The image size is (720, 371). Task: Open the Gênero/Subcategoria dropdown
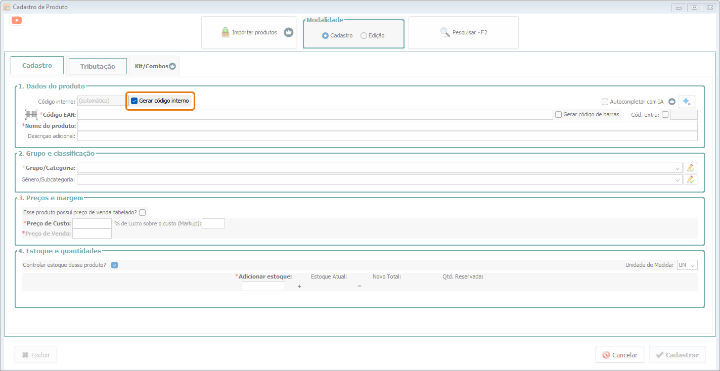click(x=678, y=180)
